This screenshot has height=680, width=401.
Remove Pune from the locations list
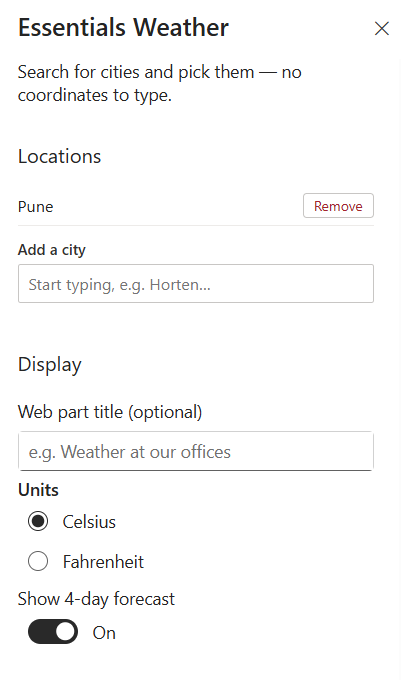pyautogui.click(x=338, y=206)
